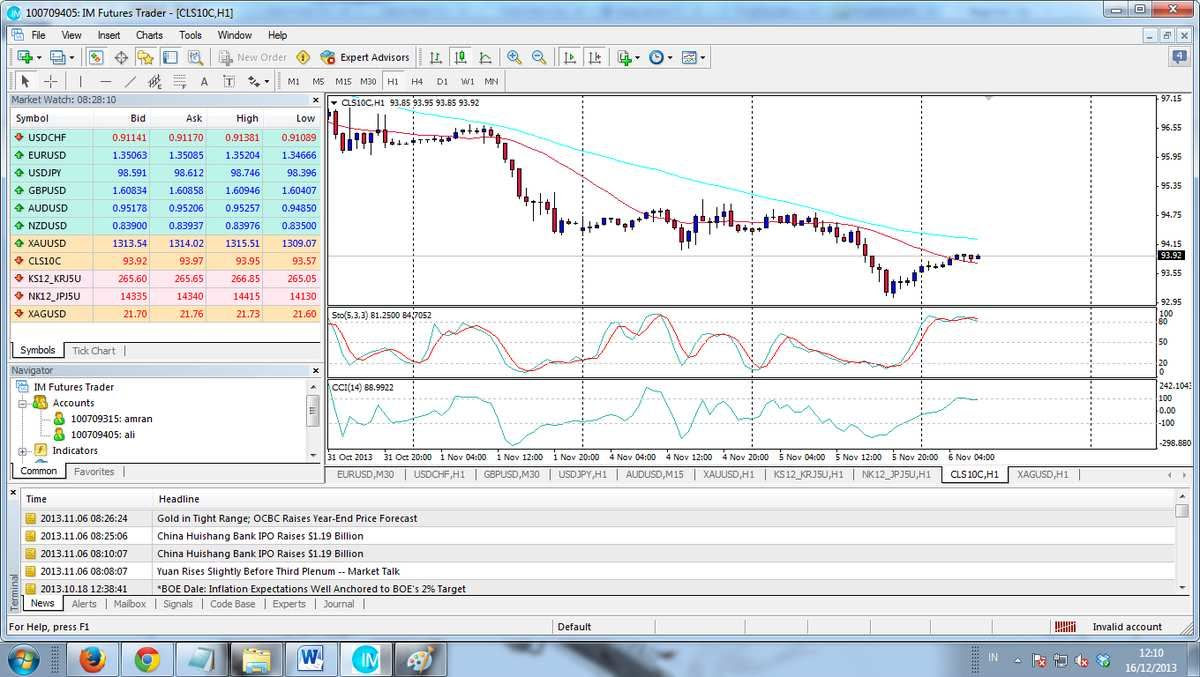Toggle the Navigator panel from the toolbar
1200x677 pixels.
(145, 57)
